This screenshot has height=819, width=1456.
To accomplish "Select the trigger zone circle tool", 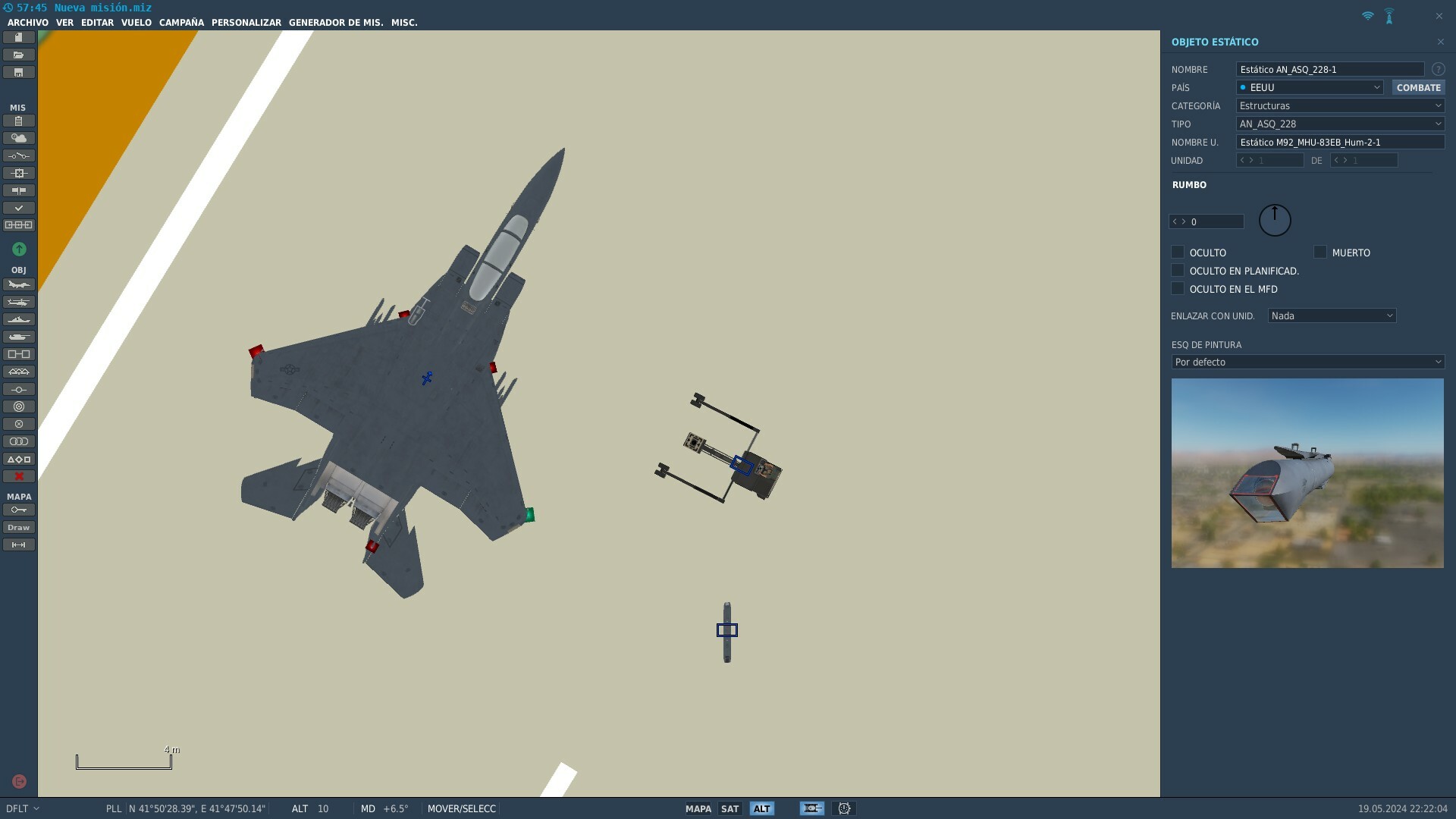I will [18, 406].
